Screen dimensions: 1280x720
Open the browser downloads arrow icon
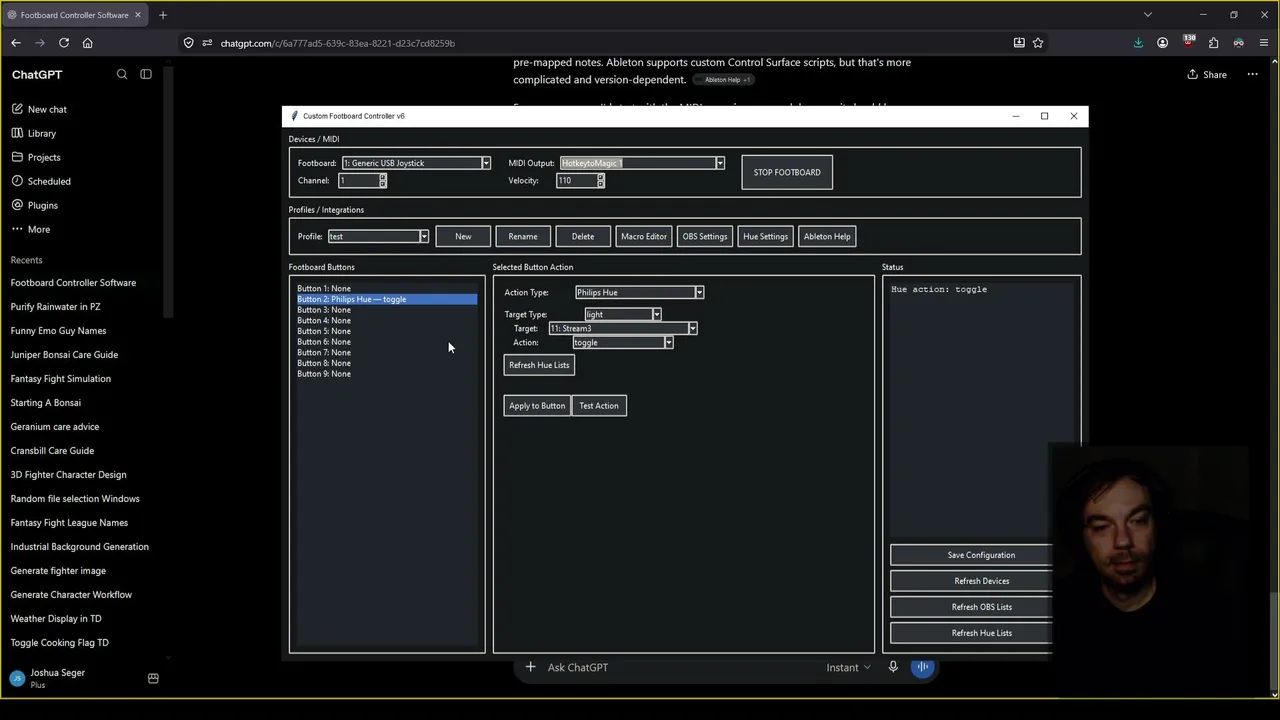pos(1138,43)
